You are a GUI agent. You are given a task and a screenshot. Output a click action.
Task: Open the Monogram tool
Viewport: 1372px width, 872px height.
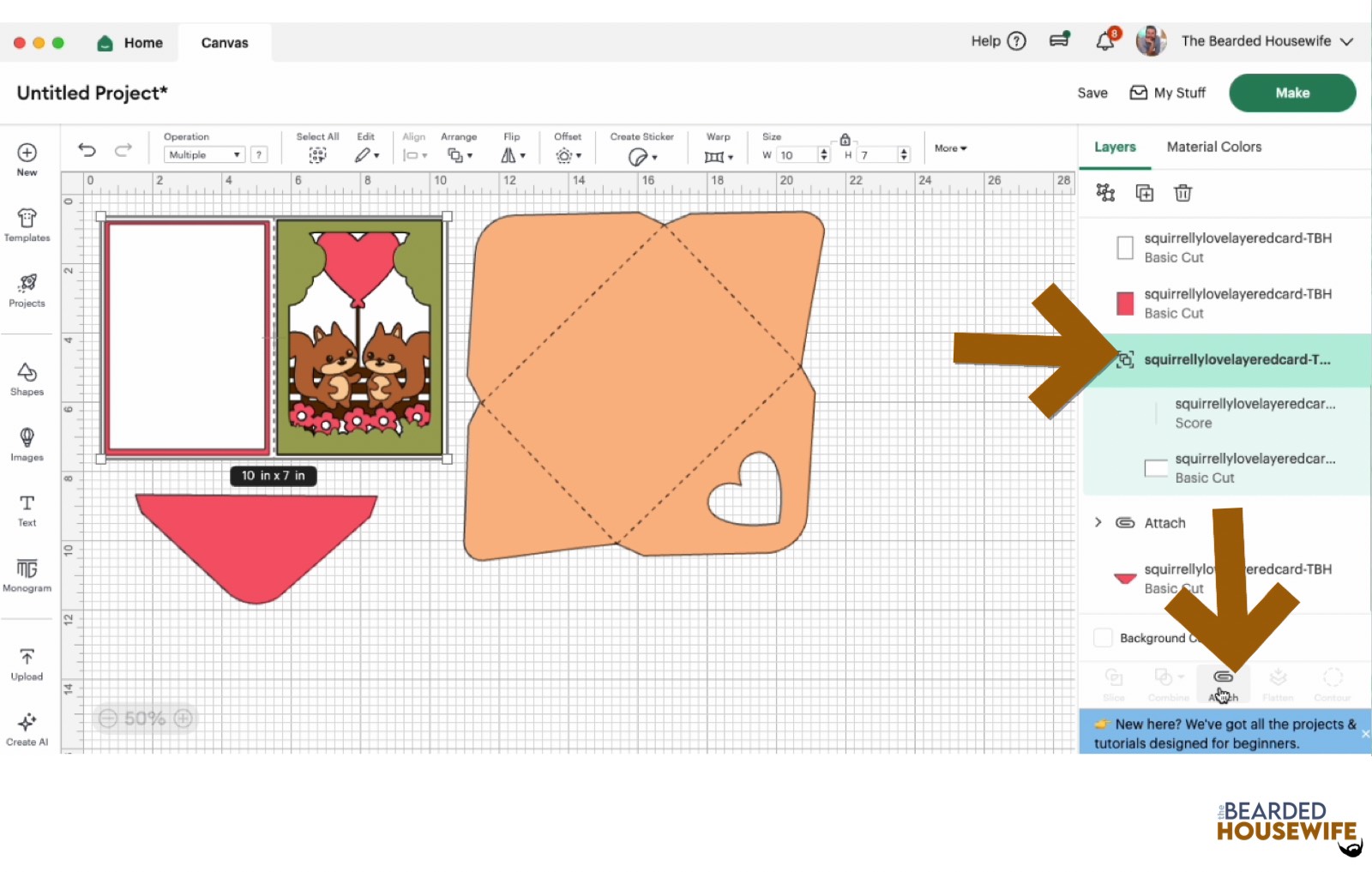point(27,574)
